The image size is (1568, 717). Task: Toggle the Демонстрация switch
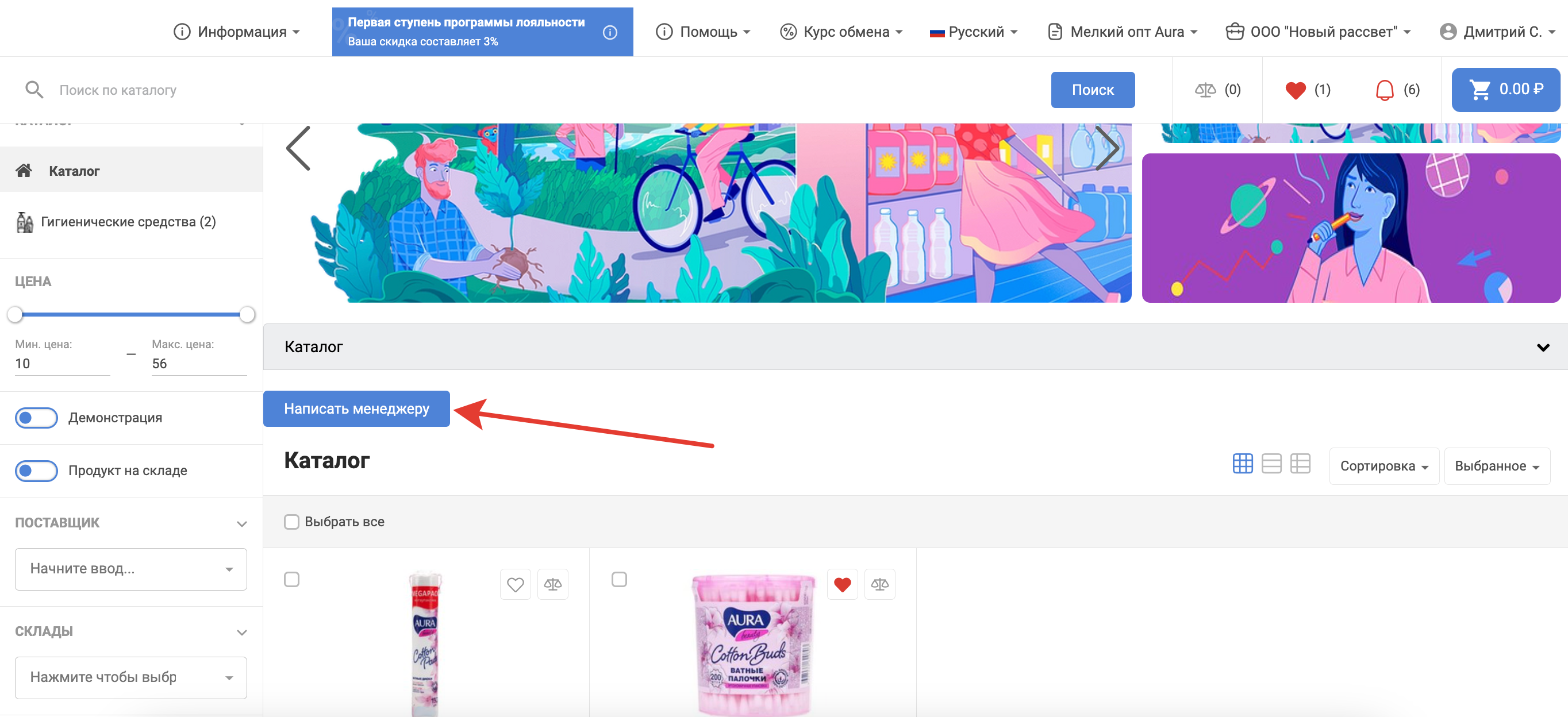[37, 418]
